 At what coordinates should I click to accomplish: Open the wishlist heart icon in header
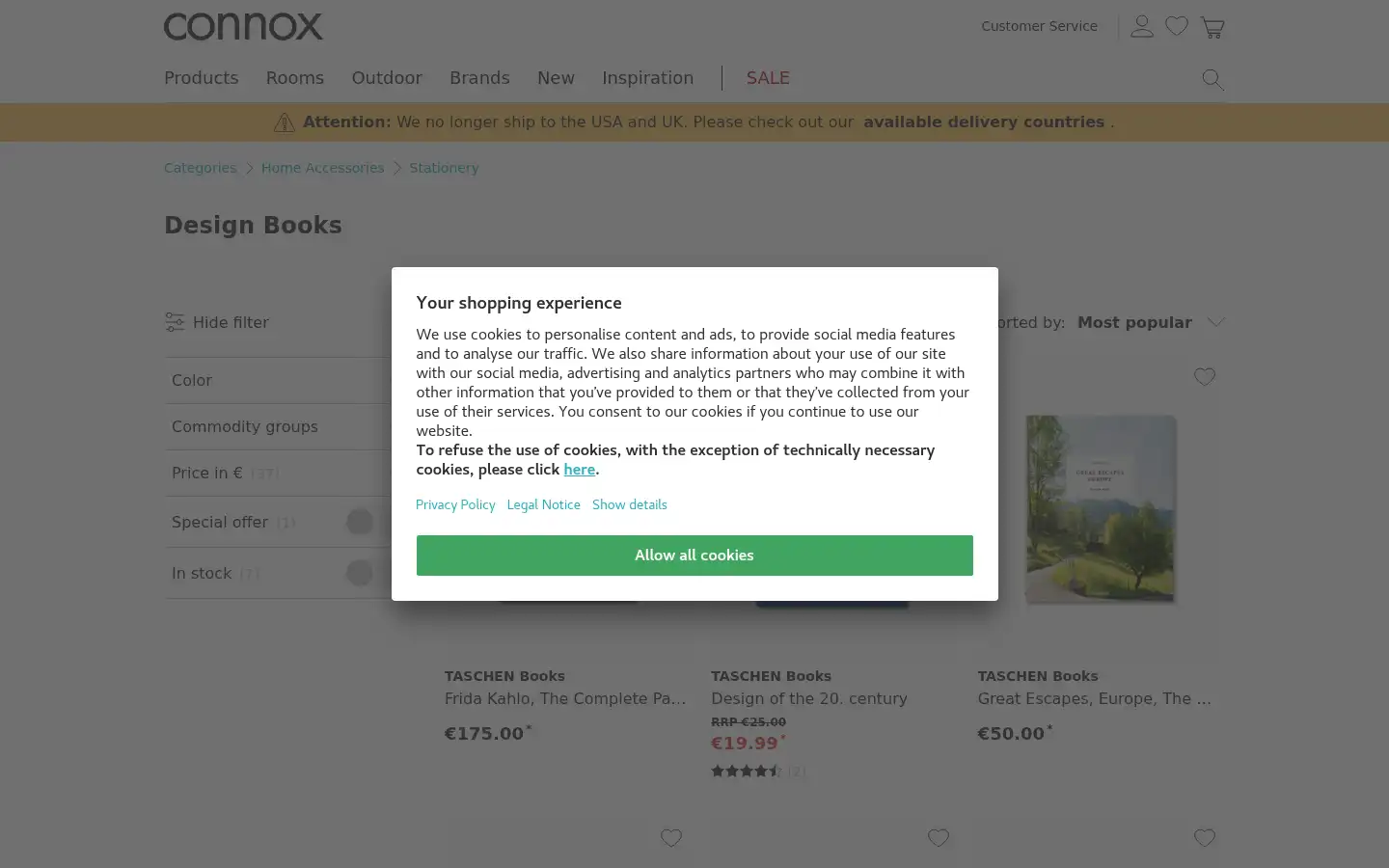(x=1177, y=27)
